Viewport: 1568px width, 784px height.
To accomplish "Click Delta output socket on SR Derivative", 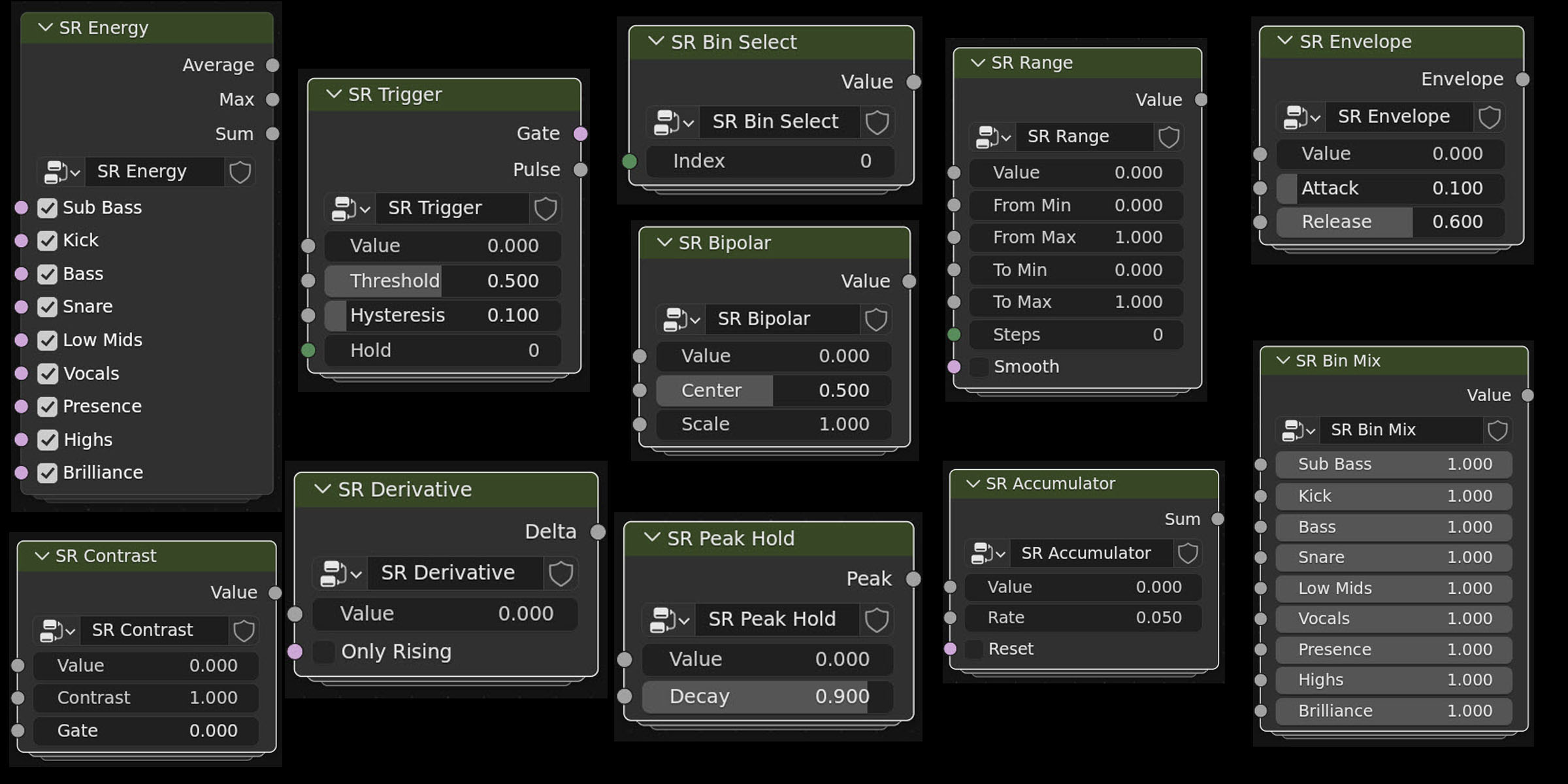I will (598, 532).
